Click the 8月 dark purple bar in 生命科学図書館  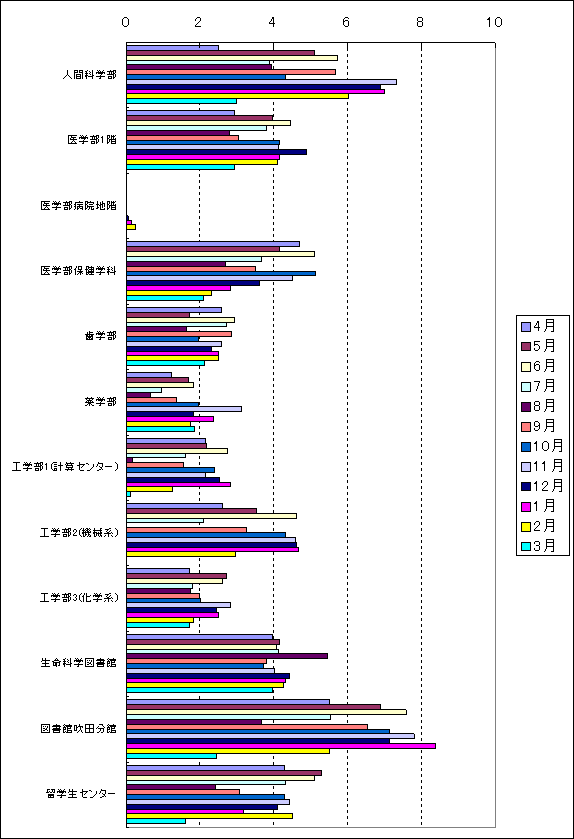pyautogui.click(x=227, y=656)
